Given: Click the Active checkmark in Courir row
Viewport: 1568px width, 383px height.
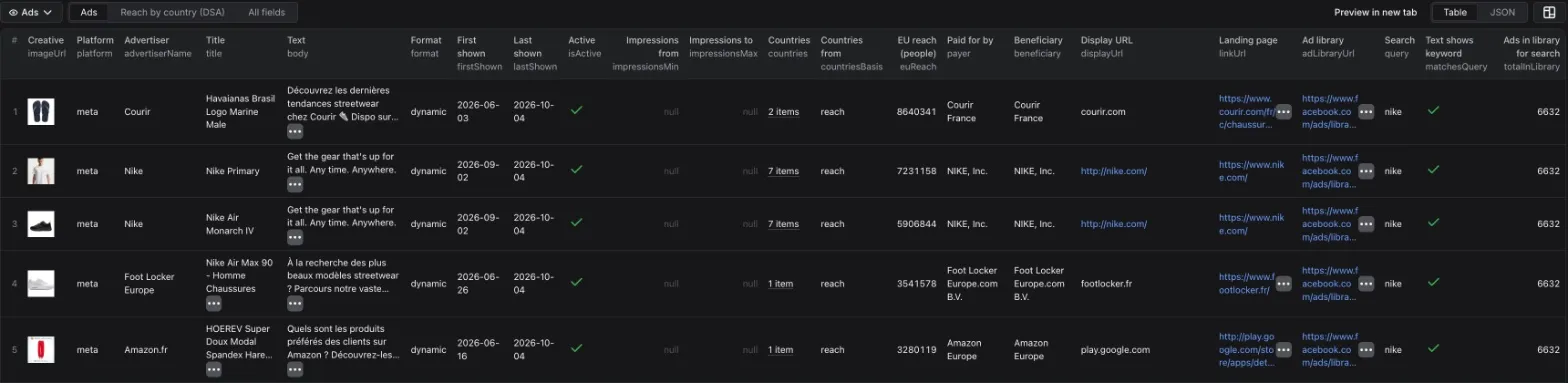Looking at the screenshot, I should tap(576, 111).
